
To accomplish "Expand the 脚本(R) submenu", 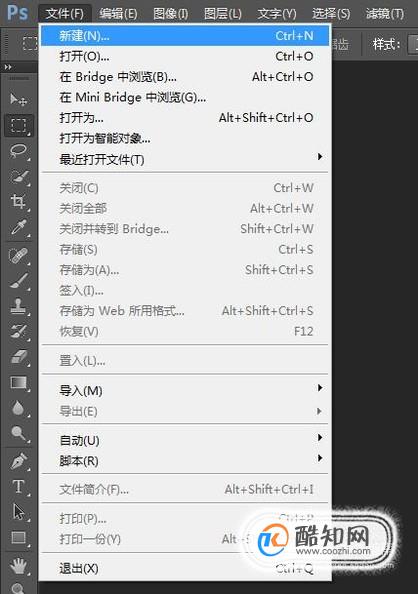I will point(185,461).
